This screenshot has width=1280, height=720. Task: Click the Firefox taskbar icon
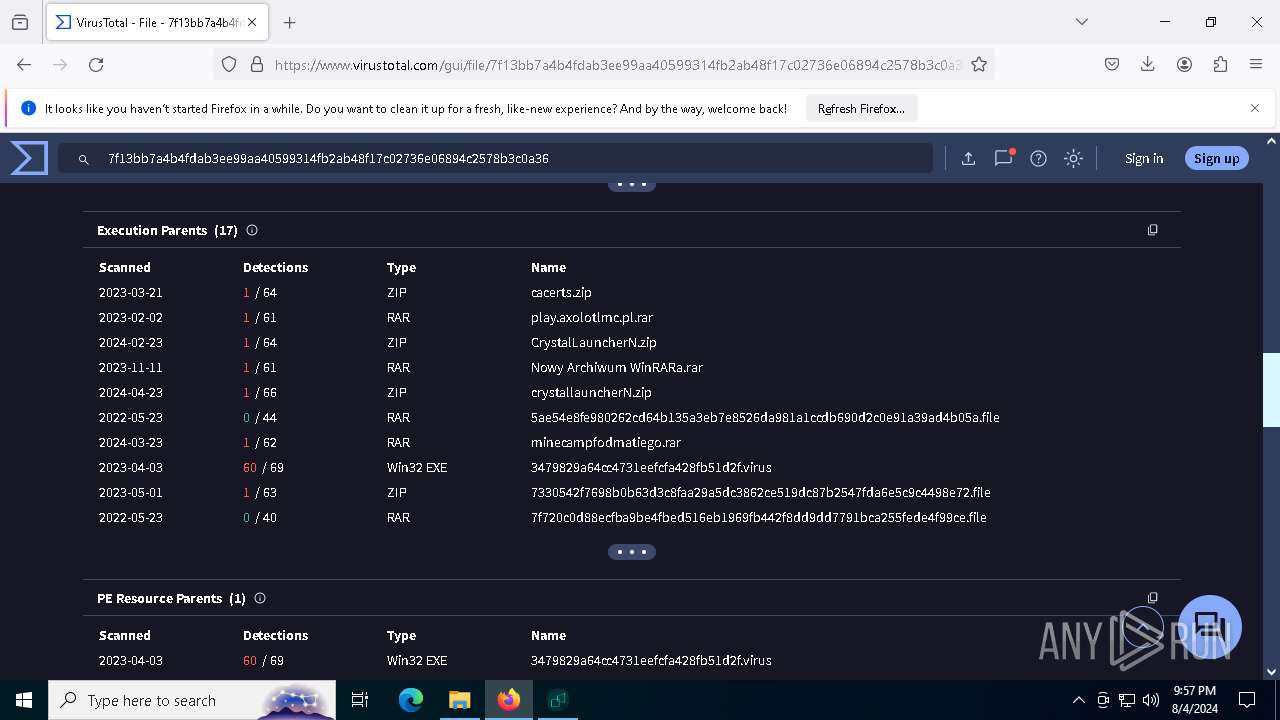tap(509, 700)
